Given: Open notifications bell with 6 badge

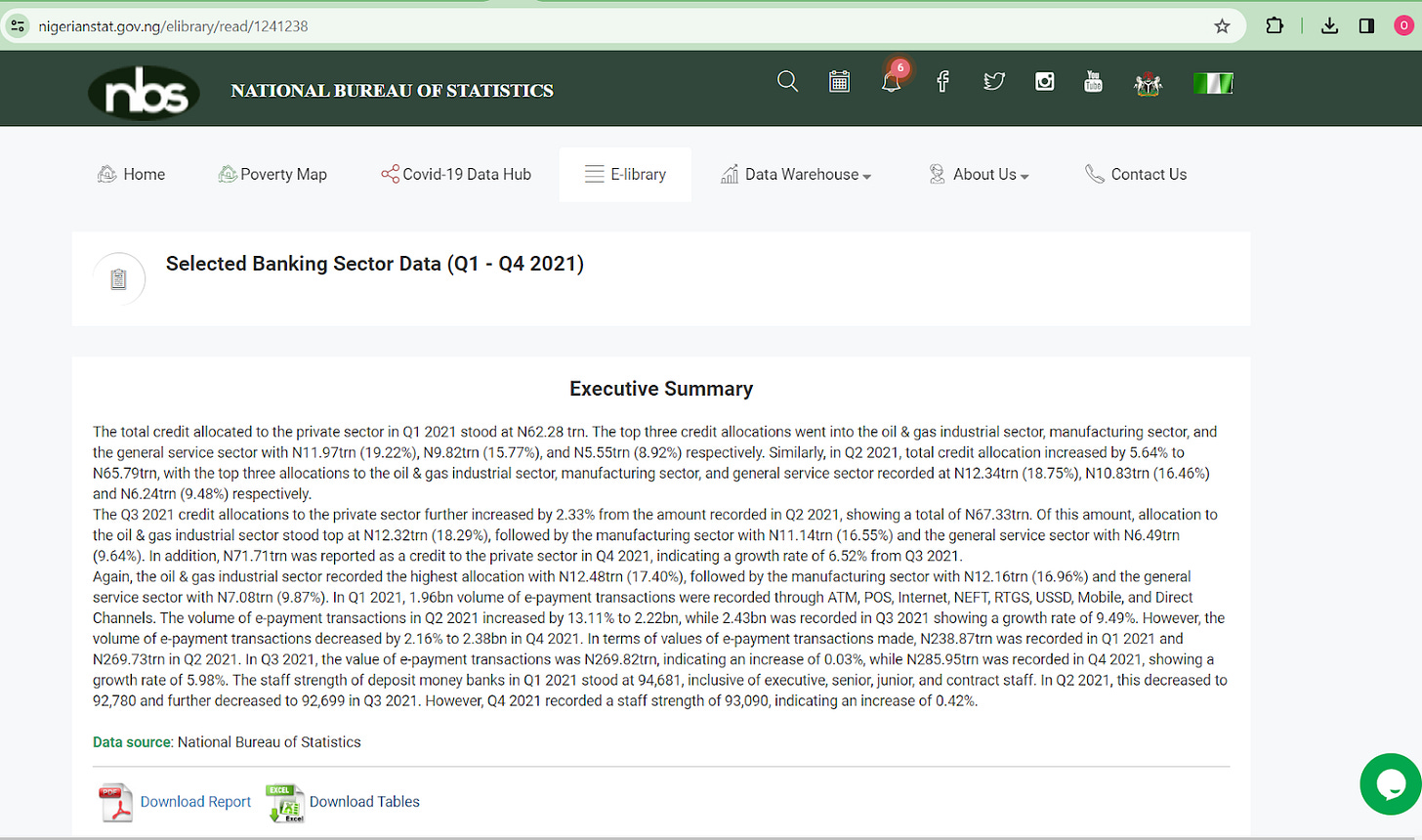Looking at the screenshot, I should click(x=891, y=81).
